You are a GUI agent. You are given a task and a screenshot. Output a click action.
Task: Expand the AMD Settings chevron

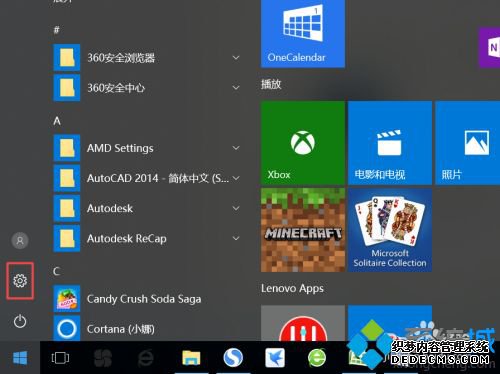(236, 148)
